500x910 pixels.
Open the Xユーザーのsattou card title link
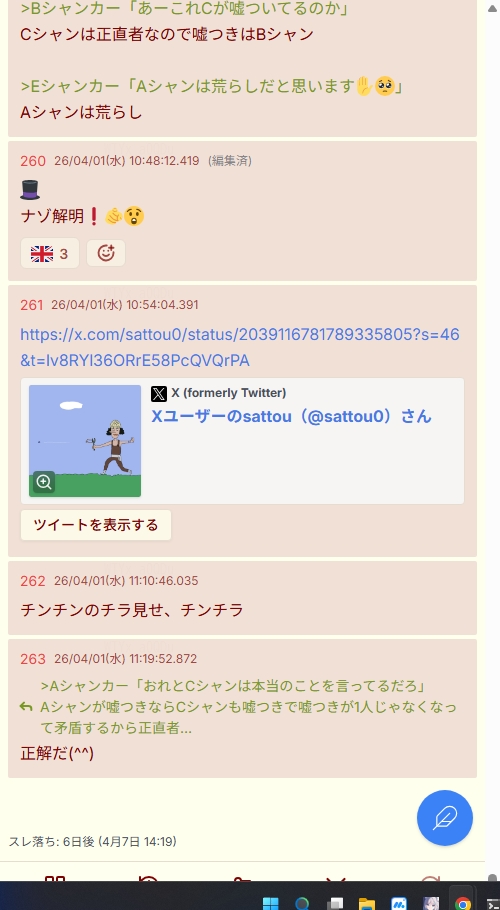[x=291, y=416]
